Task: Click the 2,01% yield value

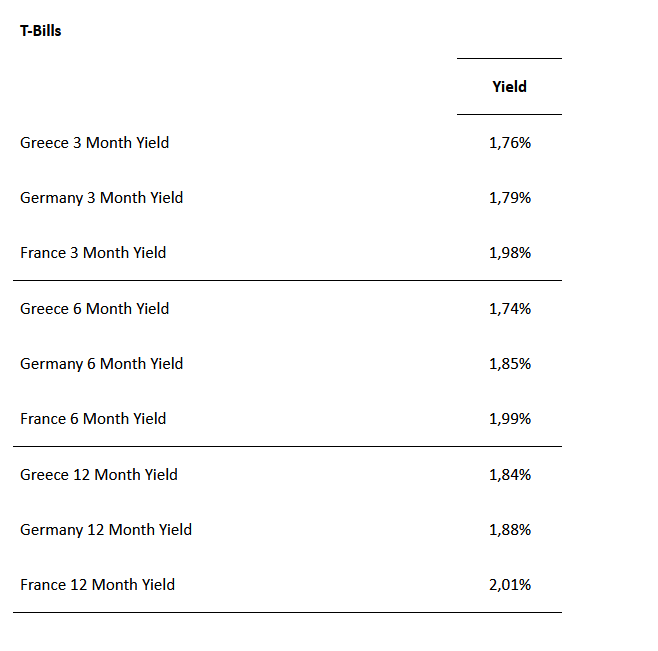Action: [x=509, y=585]
